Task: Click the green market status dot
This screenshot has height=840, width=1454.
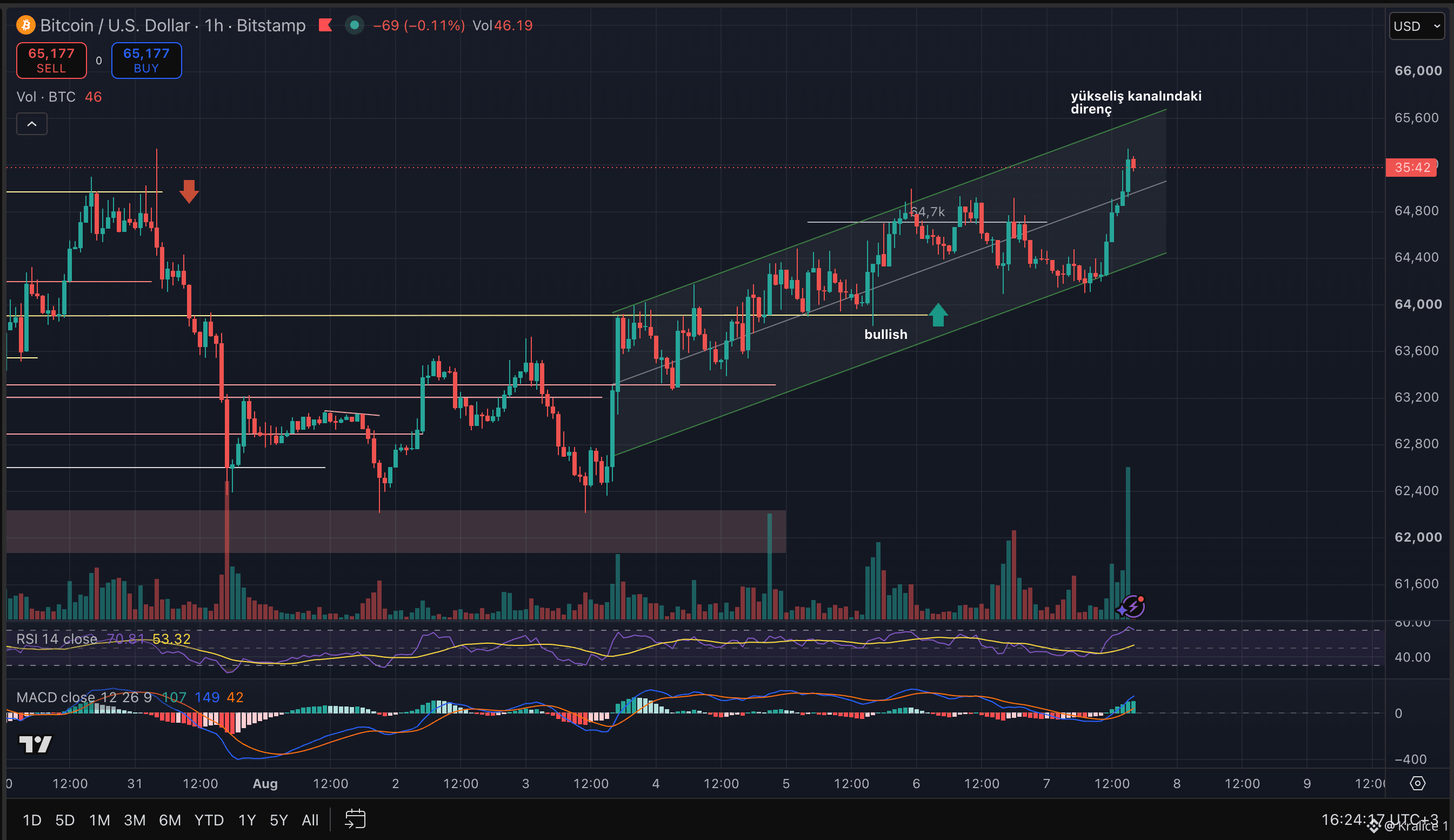Action: tap(355, 25)
